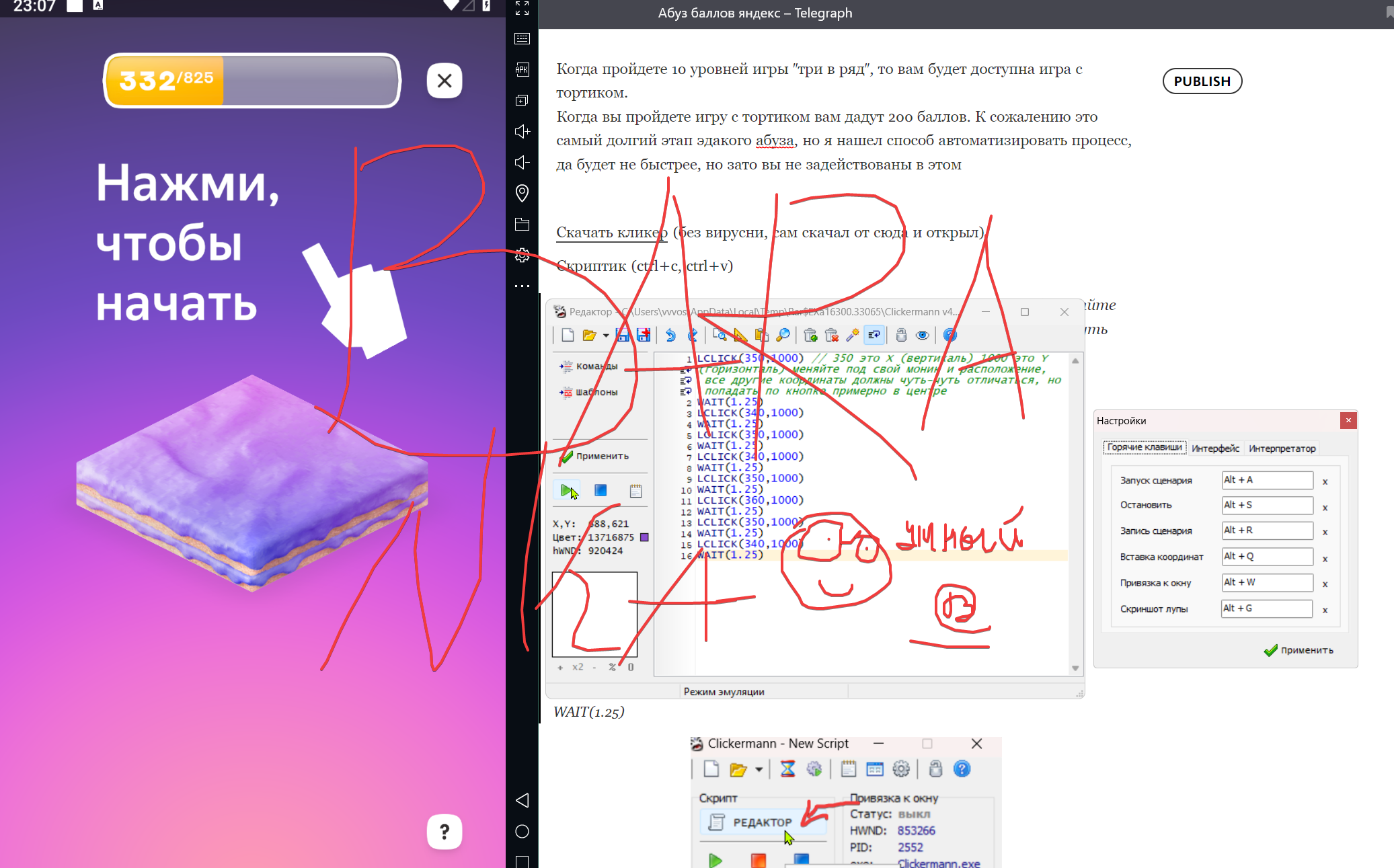Click the purple color swatch next to Цвет

pyautogui.click(x=644, y=537)
